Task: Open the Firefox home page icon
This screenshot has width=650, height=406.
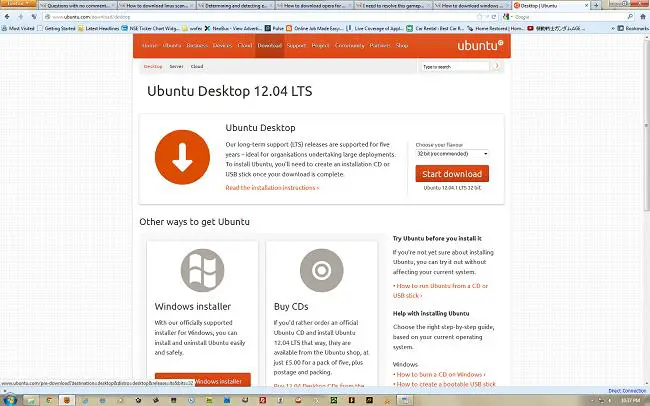Action: [643, 17]
